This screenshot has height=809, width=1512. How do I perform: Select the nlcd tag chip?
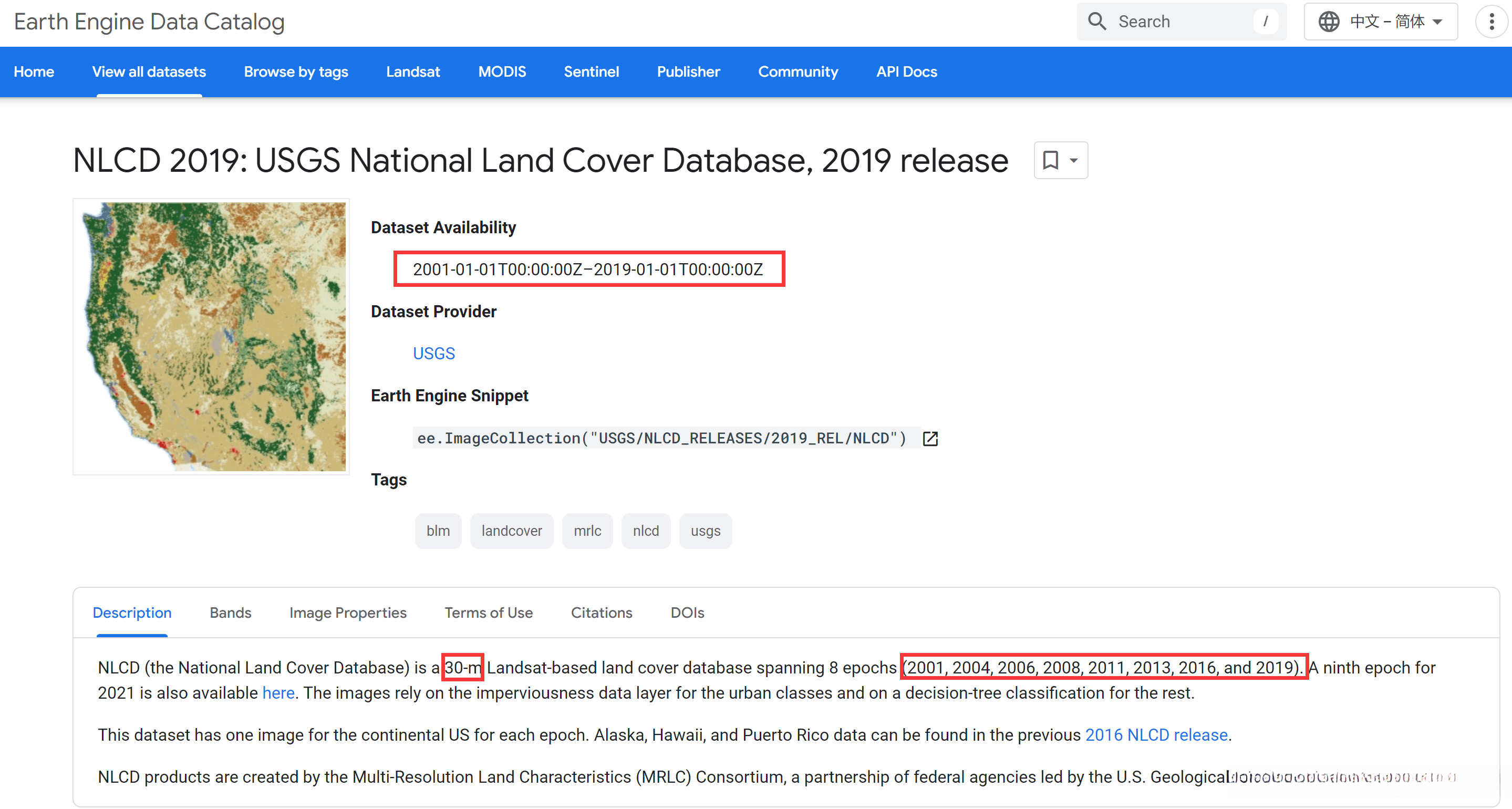[646, 531]
